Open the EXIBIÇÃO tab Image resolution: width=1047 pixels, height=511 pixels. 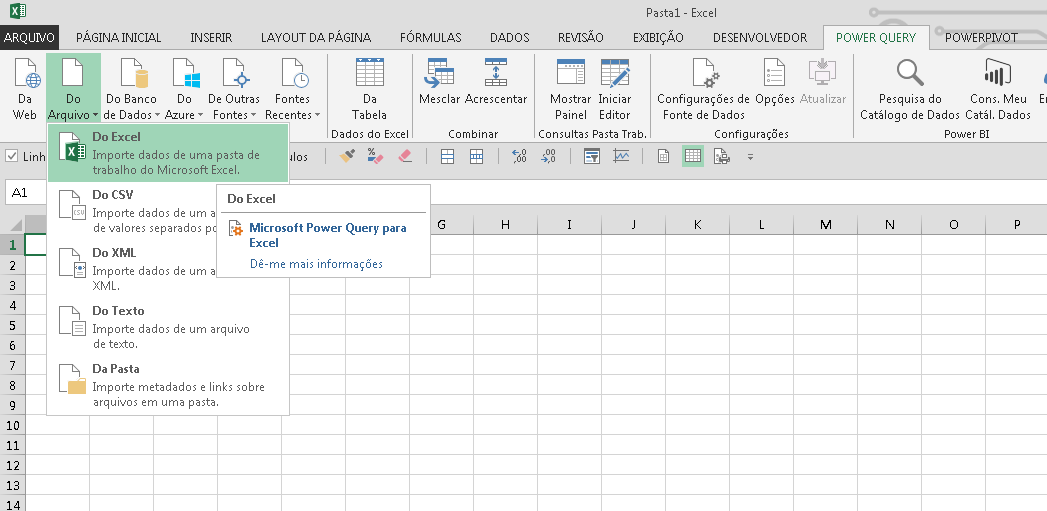coord(658,37)
